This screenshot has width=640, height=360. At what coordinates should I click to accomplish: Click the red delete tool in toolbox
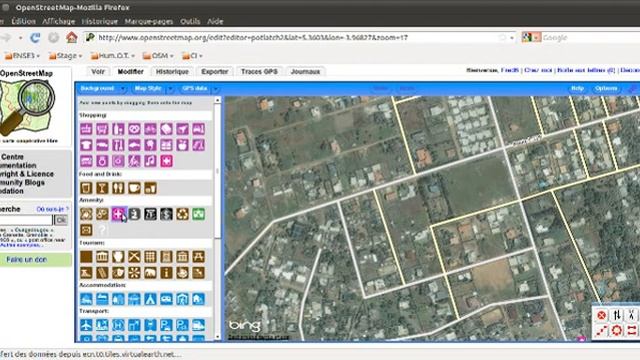point(601,315)
